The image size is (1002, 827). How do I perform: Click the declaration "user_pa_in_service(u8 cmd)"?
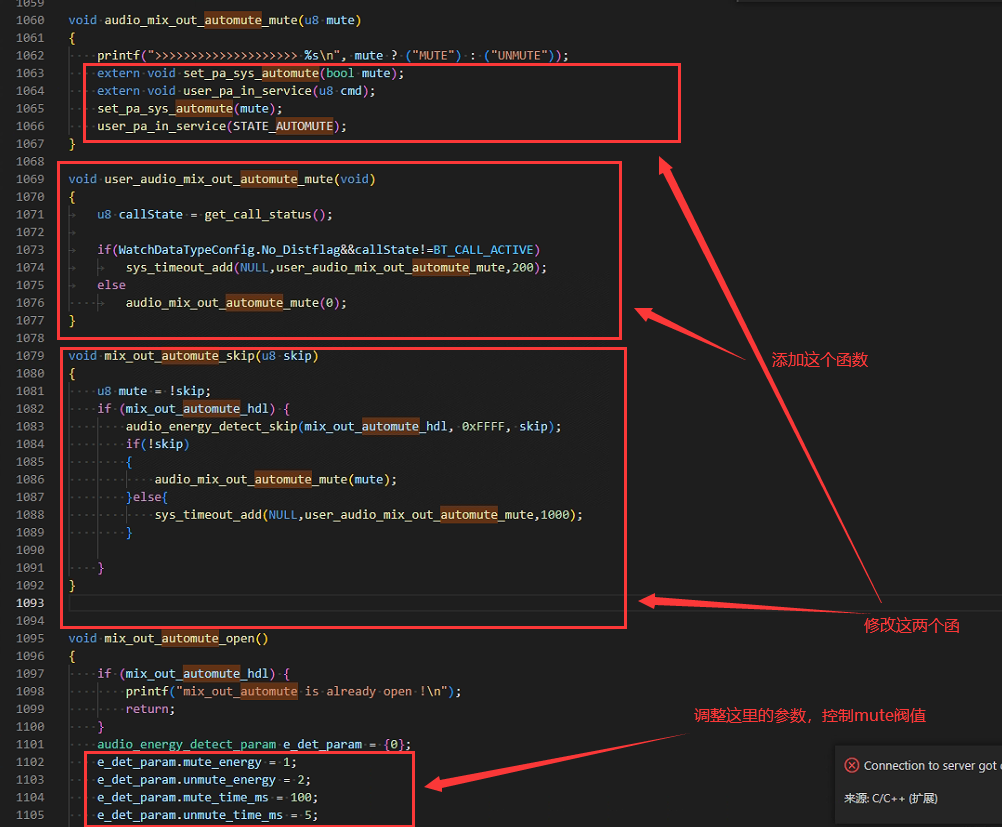point(275,91)
